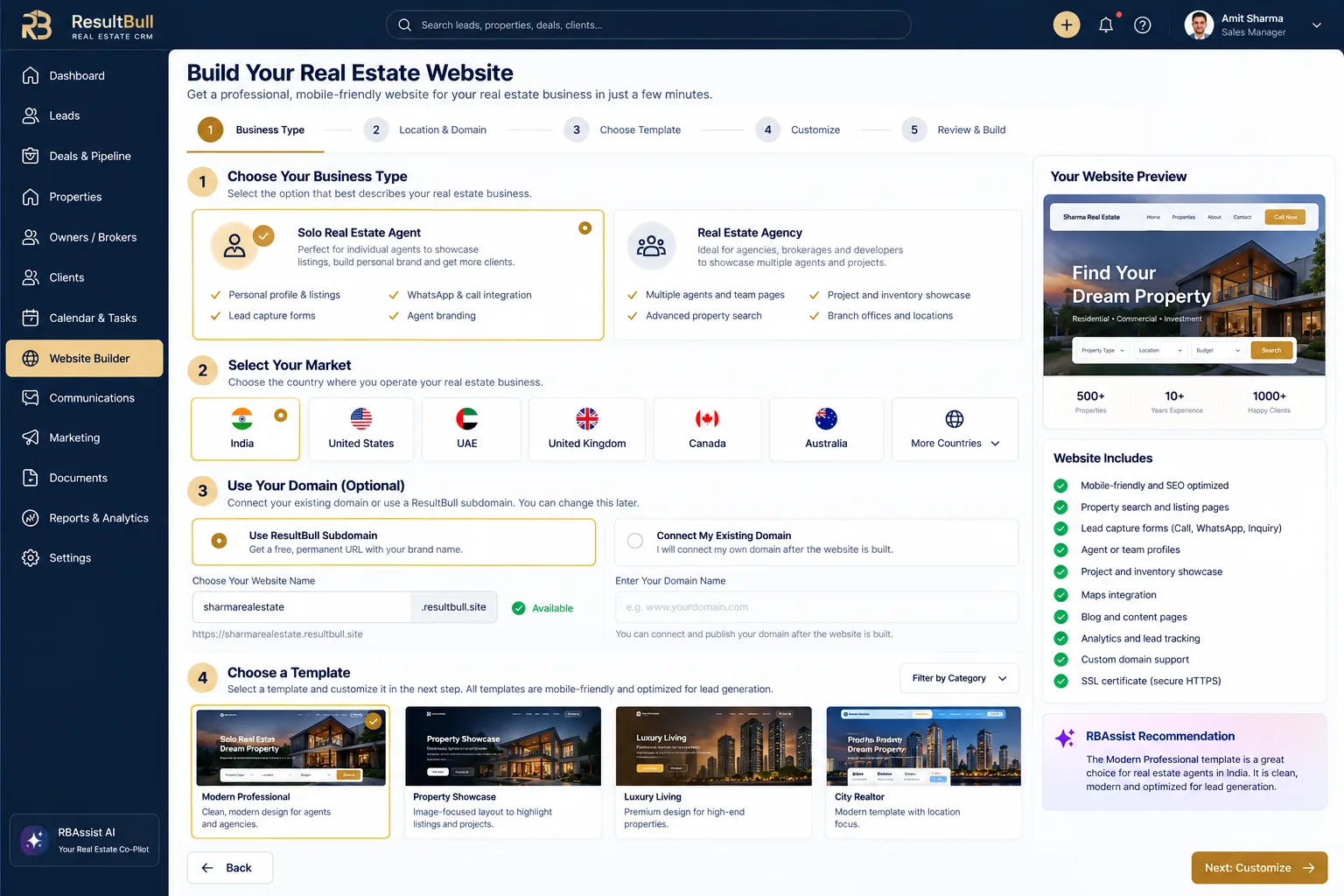The height and width of the screenshot is (896, 1344).
Task: Click the Calendar & Tasks icon
Action: coord(31,318)
